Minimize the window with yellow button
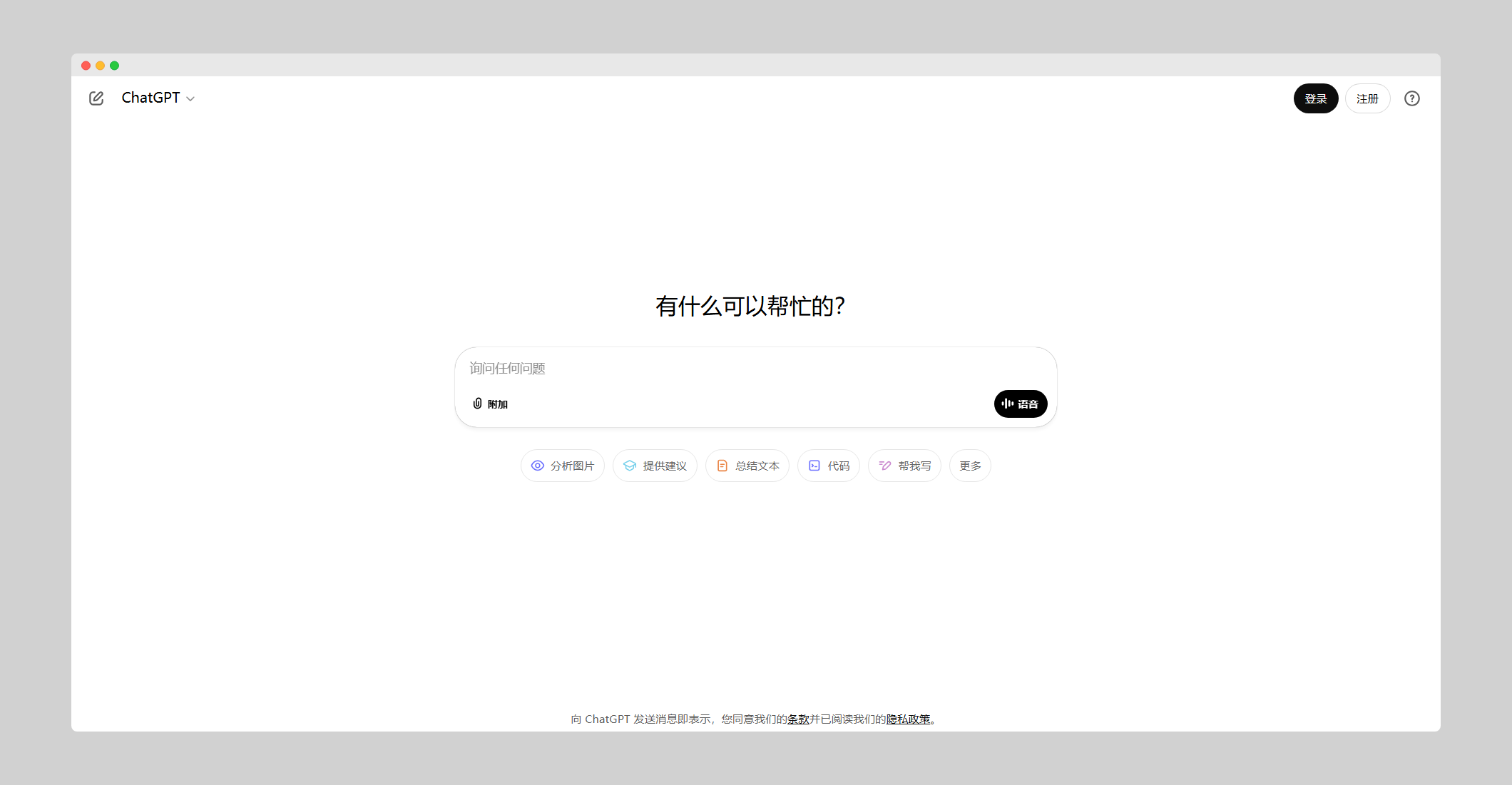1512x785 pixels. (x=101, y=66)
